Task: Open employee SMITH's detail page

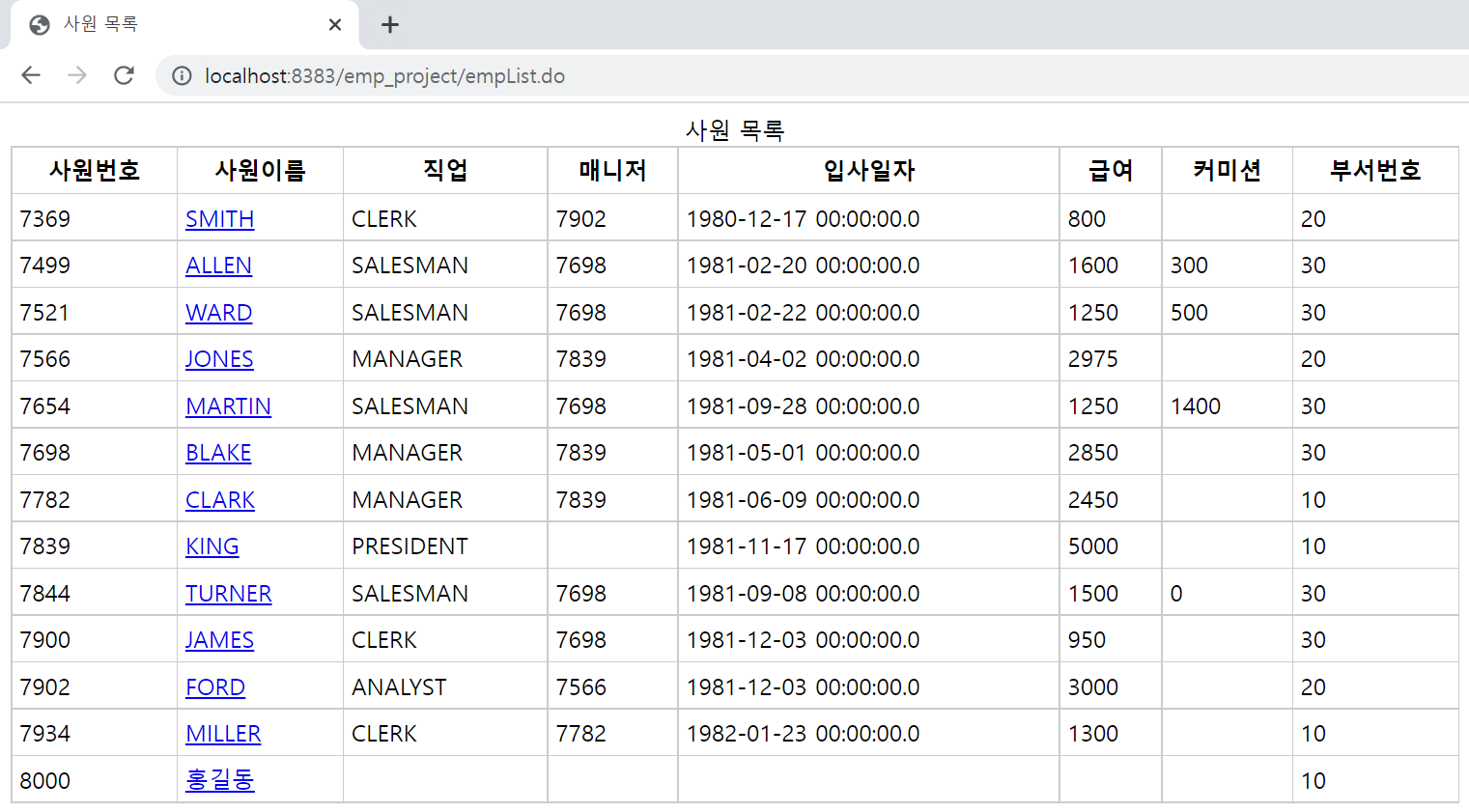Action: click(219, 219)
